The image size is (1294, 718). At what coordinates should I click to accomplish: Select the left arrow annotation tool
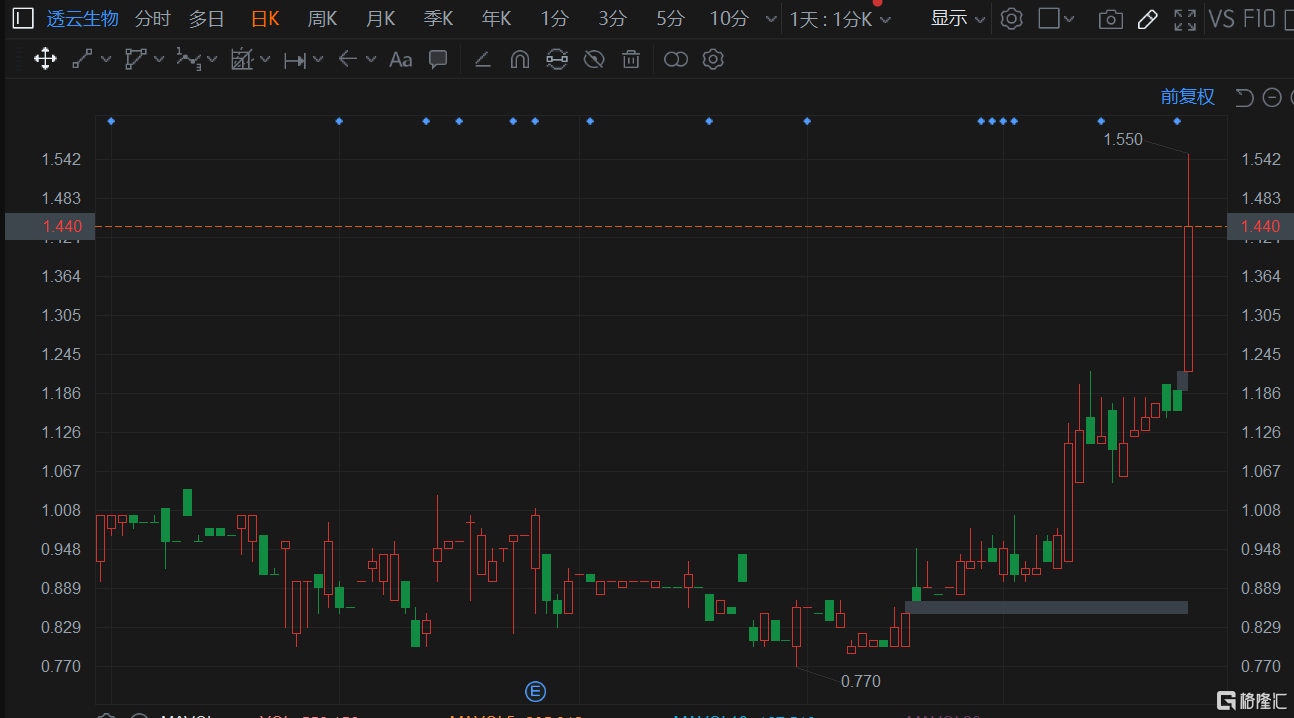tap(347, 59)
